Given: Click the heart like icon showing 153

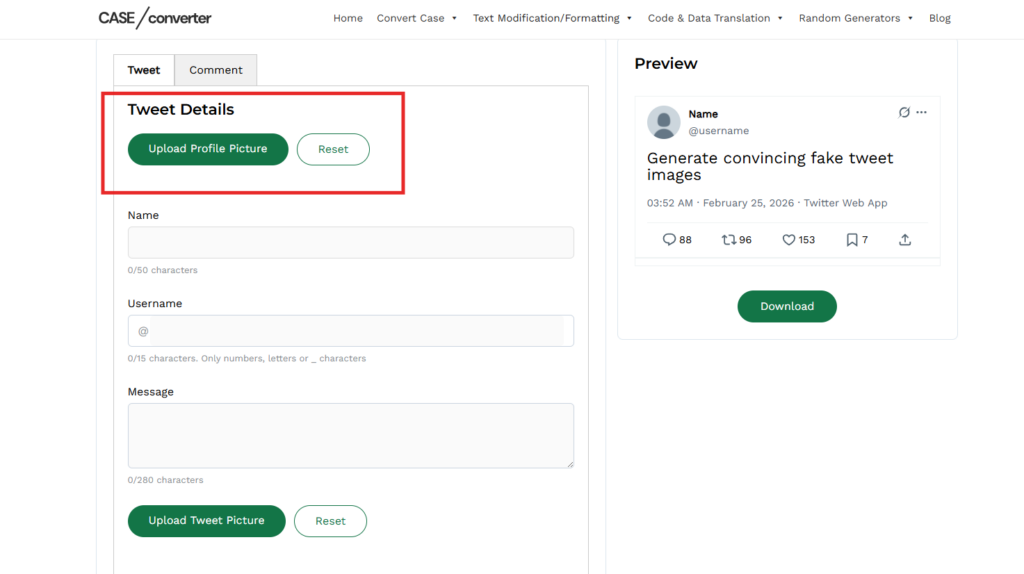Looking at the screenshot, I should (788, 240).
